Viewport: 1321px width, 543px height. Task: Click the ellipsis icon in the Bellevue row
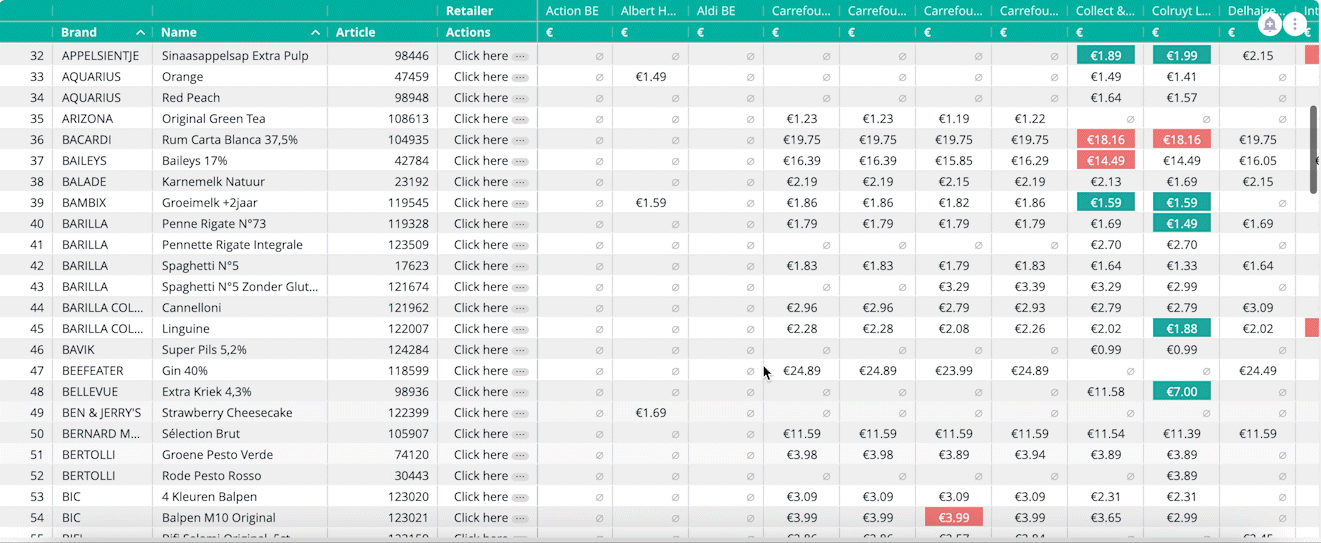pos(520,392)
